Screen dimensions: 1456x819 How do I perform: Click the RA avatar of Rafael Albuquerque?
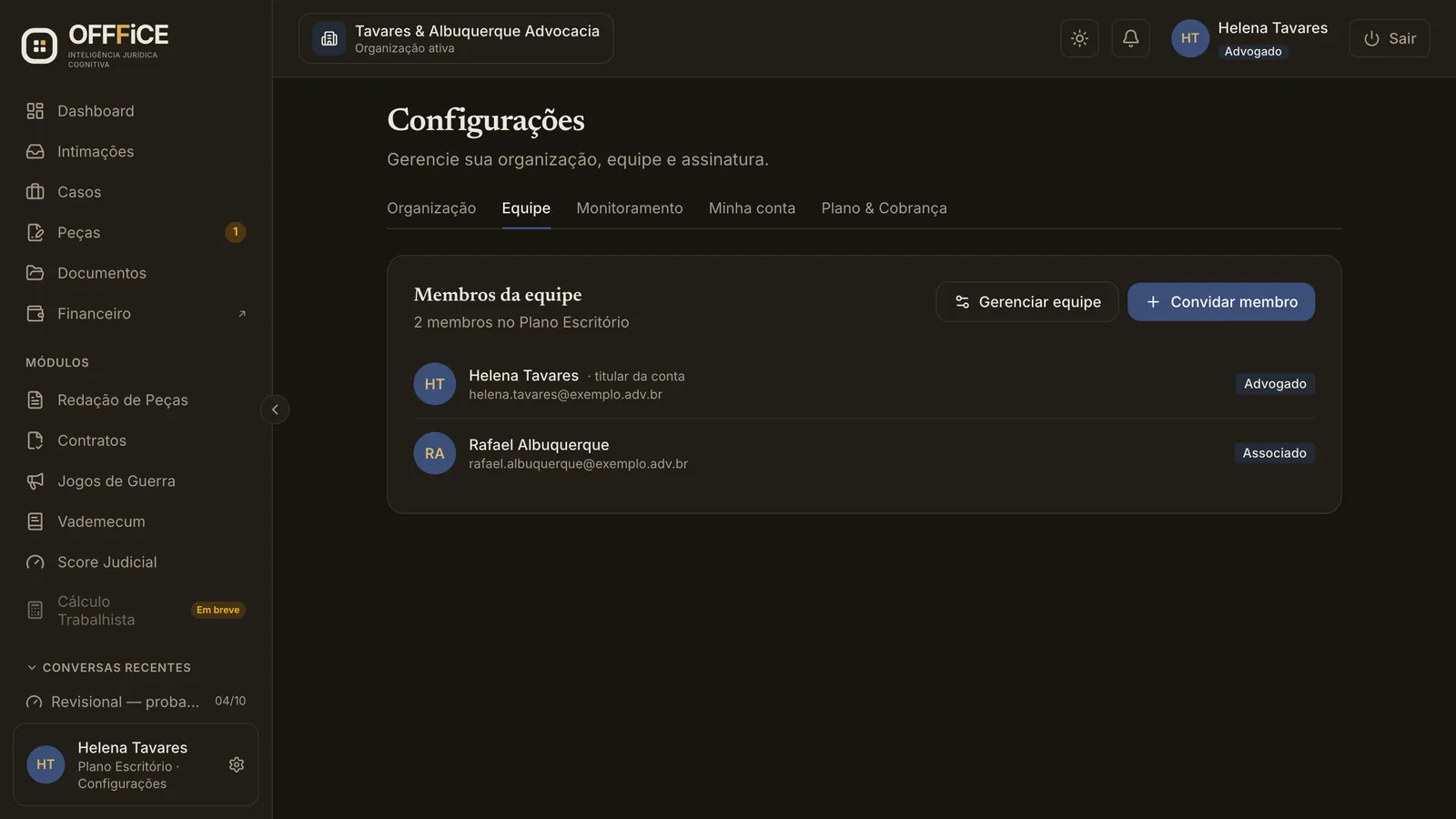tap(435, 453)
